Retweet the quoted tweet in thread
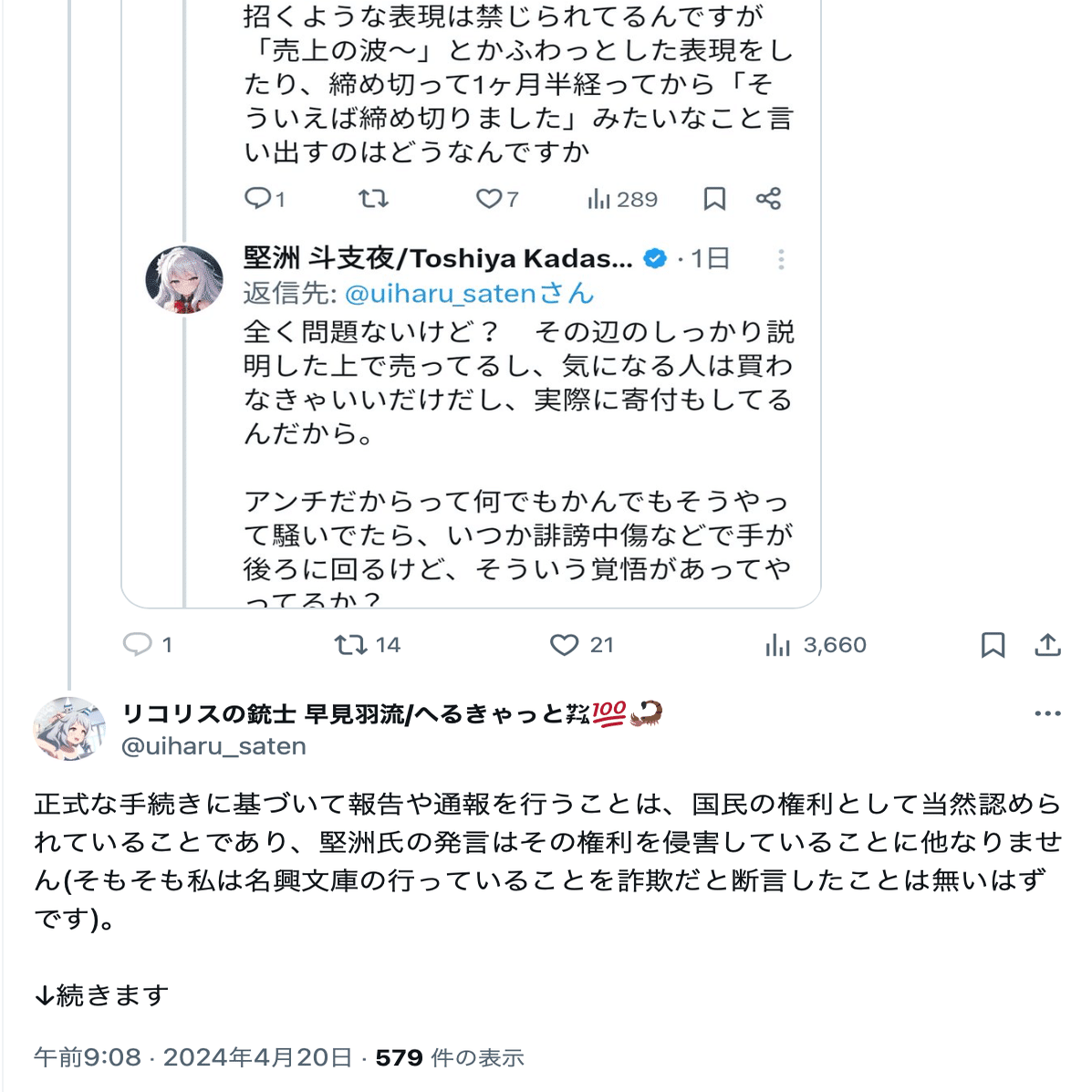 [x=373, y=199]
